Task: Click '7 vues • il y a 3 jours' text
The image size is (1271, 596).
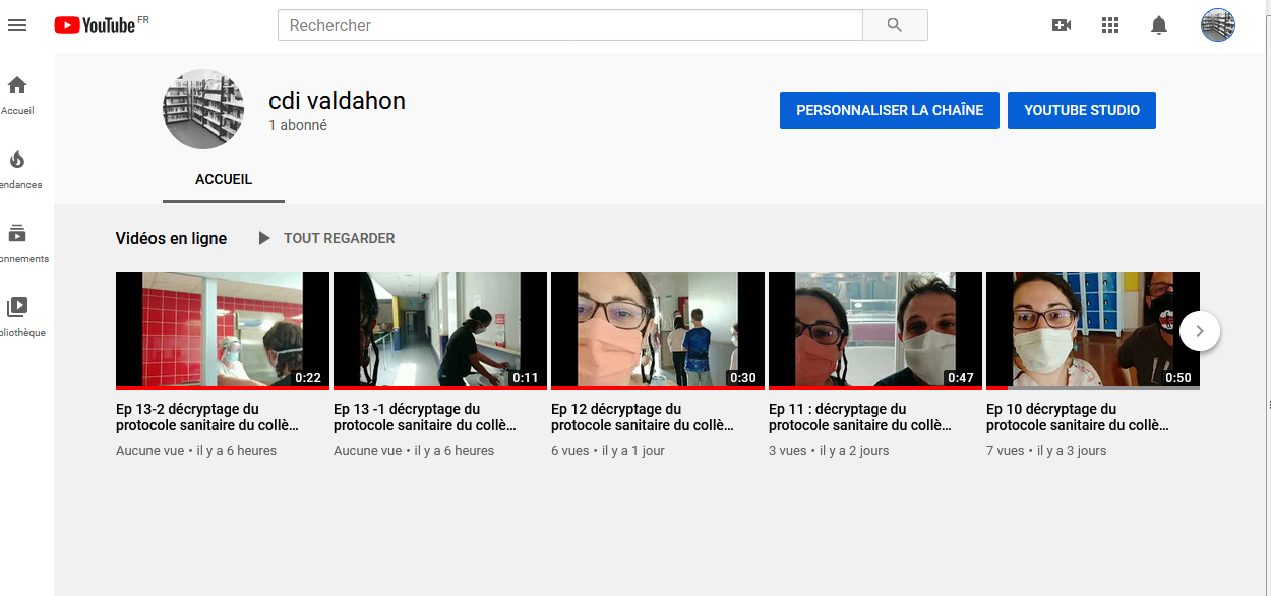Action: [1046, 451]
